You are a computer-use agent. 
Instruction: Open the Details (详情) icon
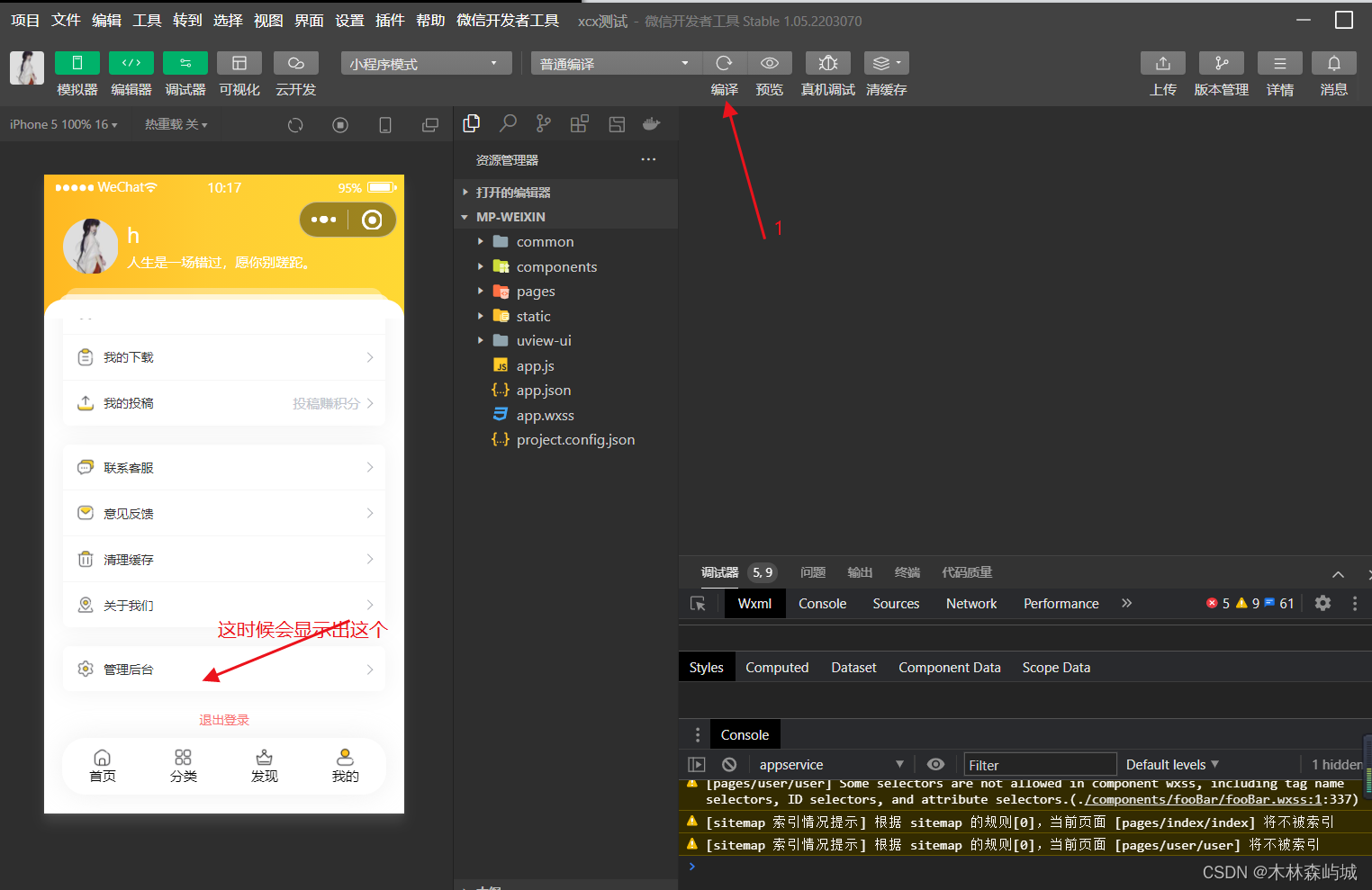(1280, 63)
